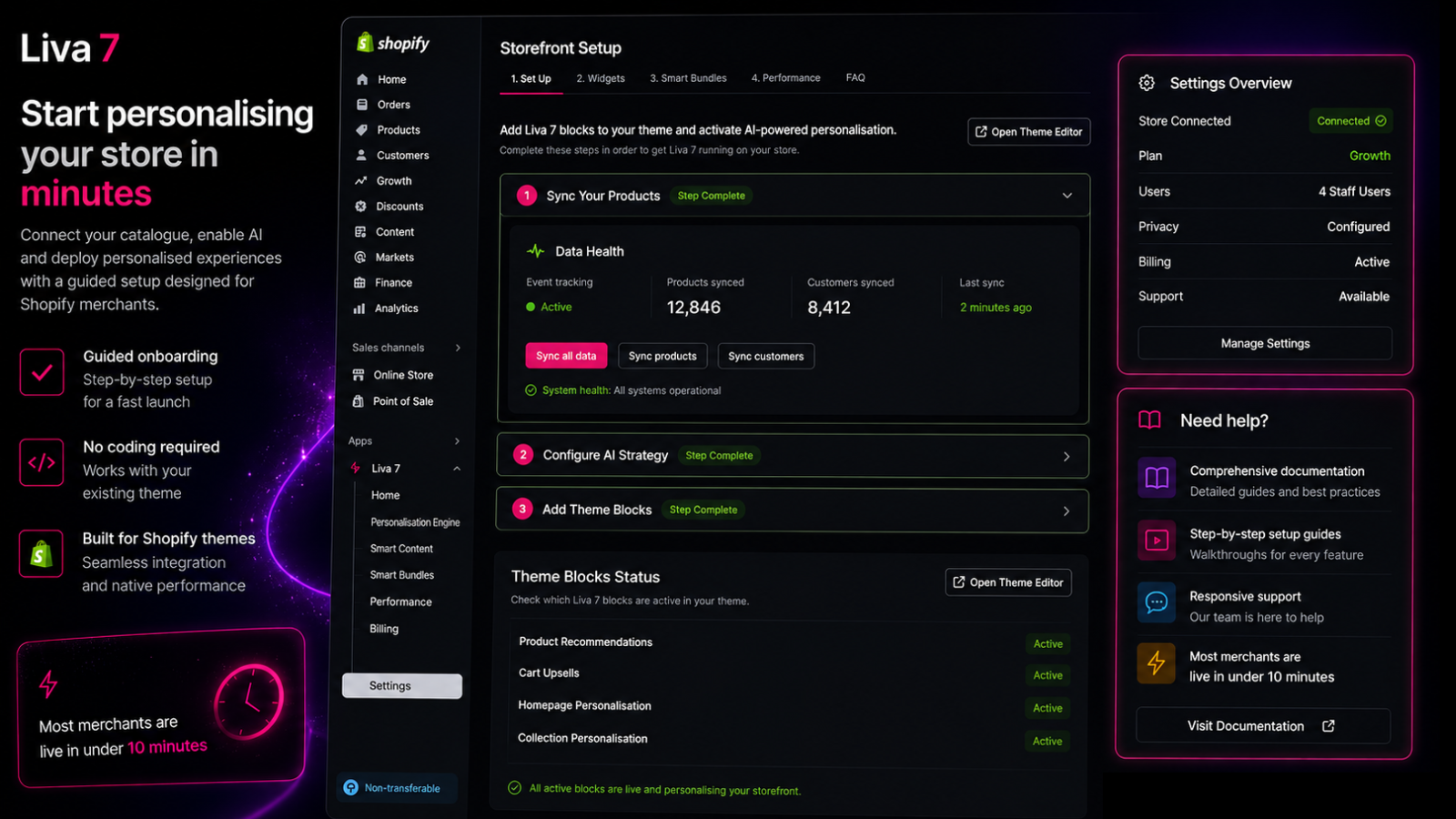Click Step Complete badge on Sync Your Products
Image resolution: width=1456 pixels, height=819 pixels.
[712, 196]
